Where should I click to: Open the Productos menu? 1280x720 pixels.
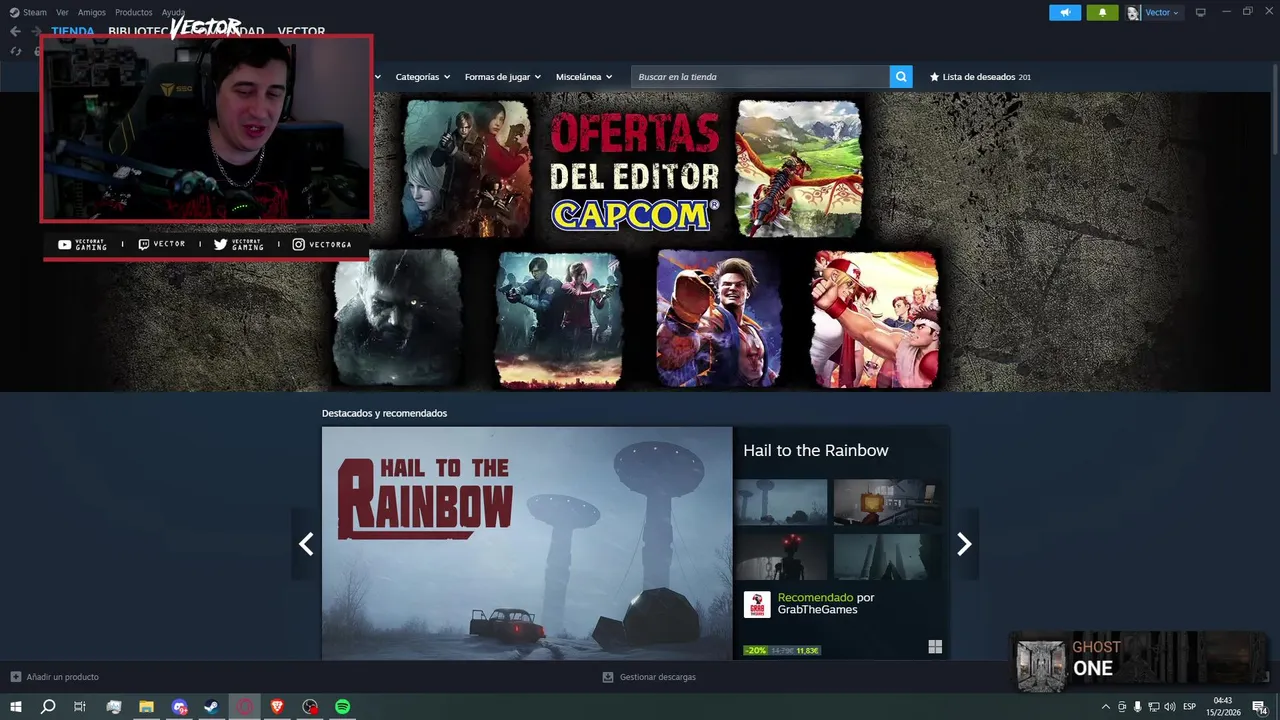click(x=133, y=12)
